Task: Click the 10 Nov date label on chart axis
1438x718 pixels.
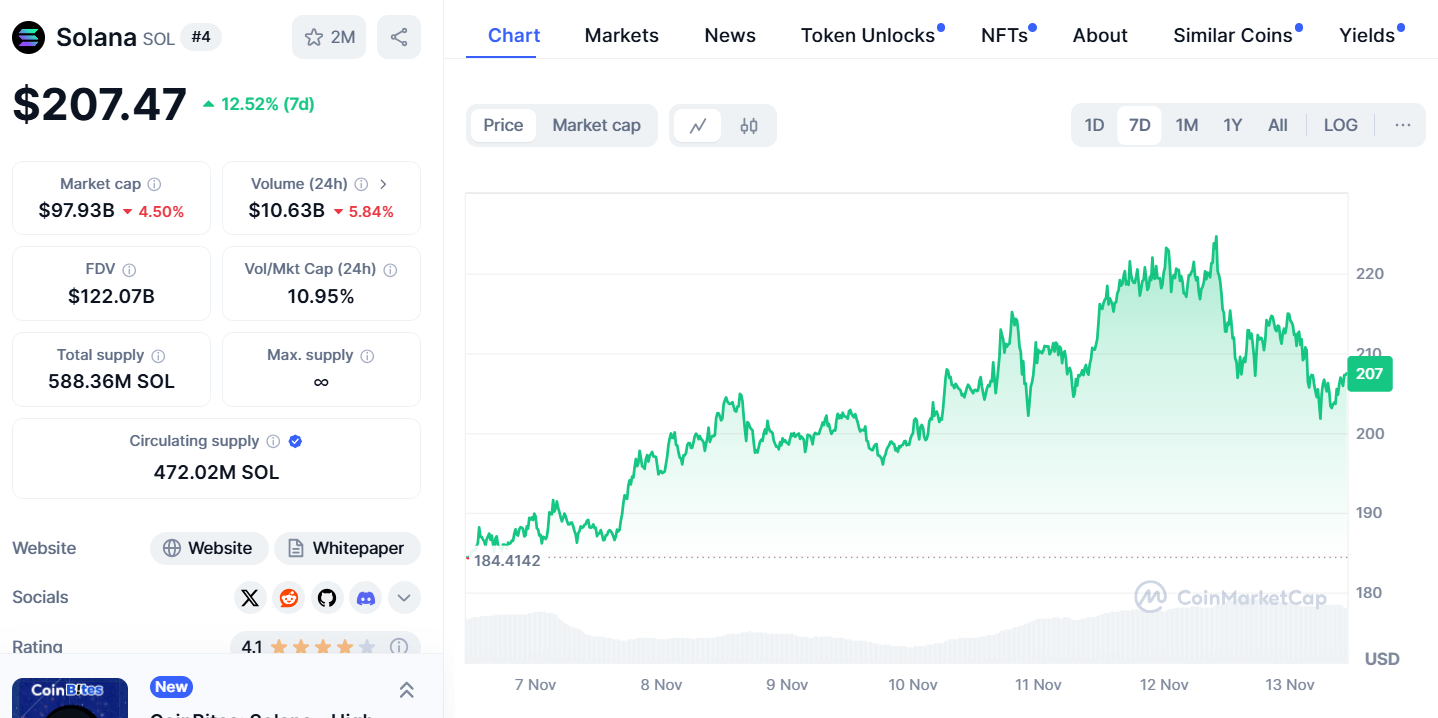Action: pos(912,685)
